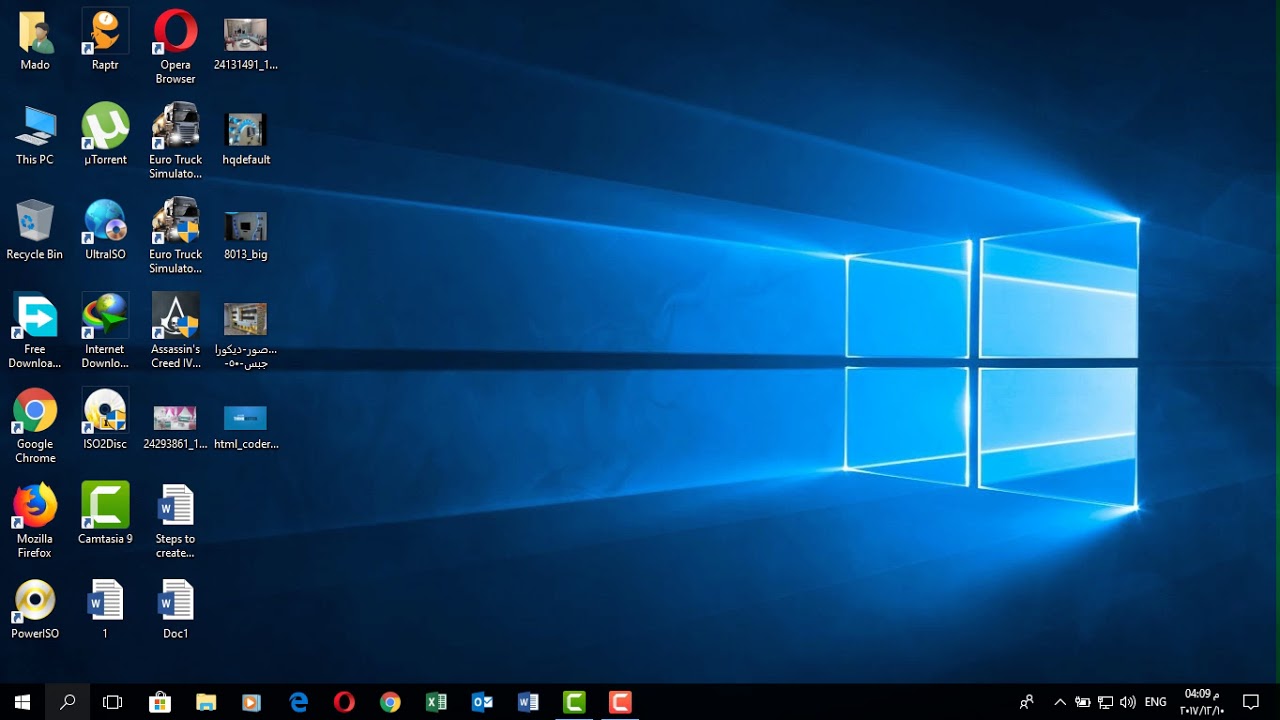This screenshot has width=1280, height=720.
Task: Open the Doc1 Word document
Action: pyautogui.click(x=175, y=600)
